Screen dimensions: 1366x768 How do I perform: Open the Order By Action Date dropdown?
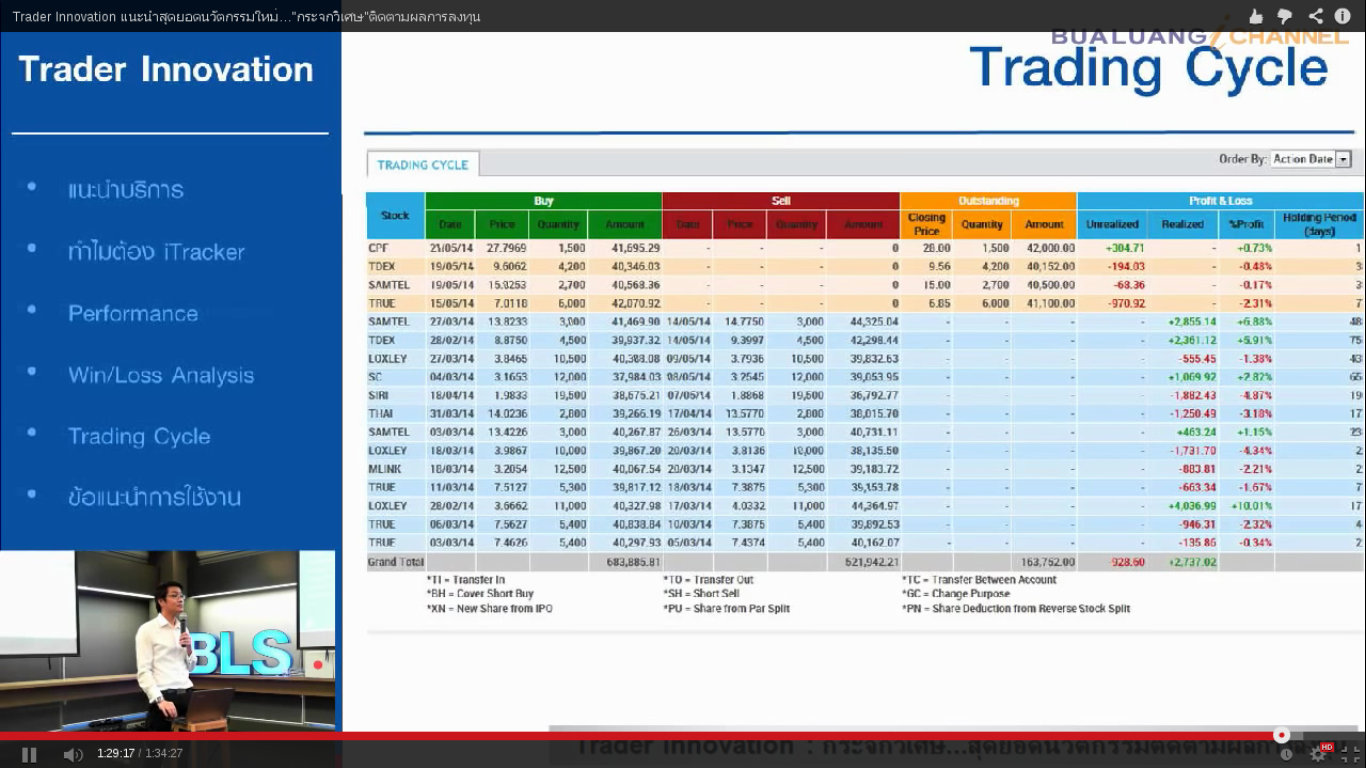coord(1311,159)
